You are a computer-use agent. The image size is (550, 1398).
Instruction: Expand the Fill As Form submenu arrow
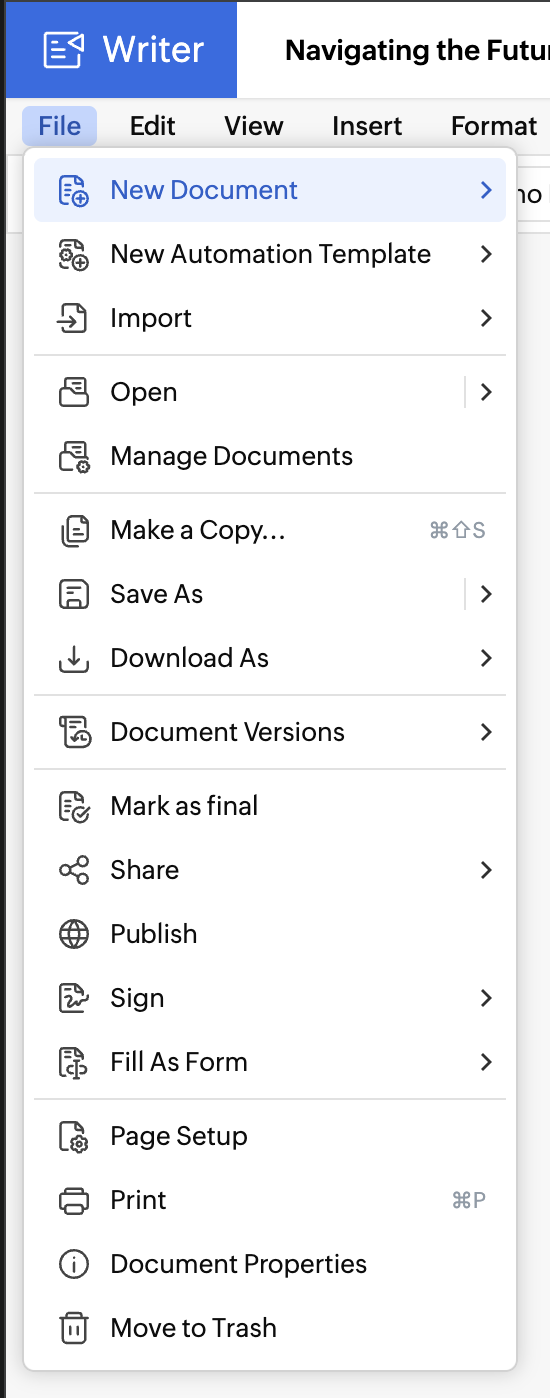[x=486, y=1062]
